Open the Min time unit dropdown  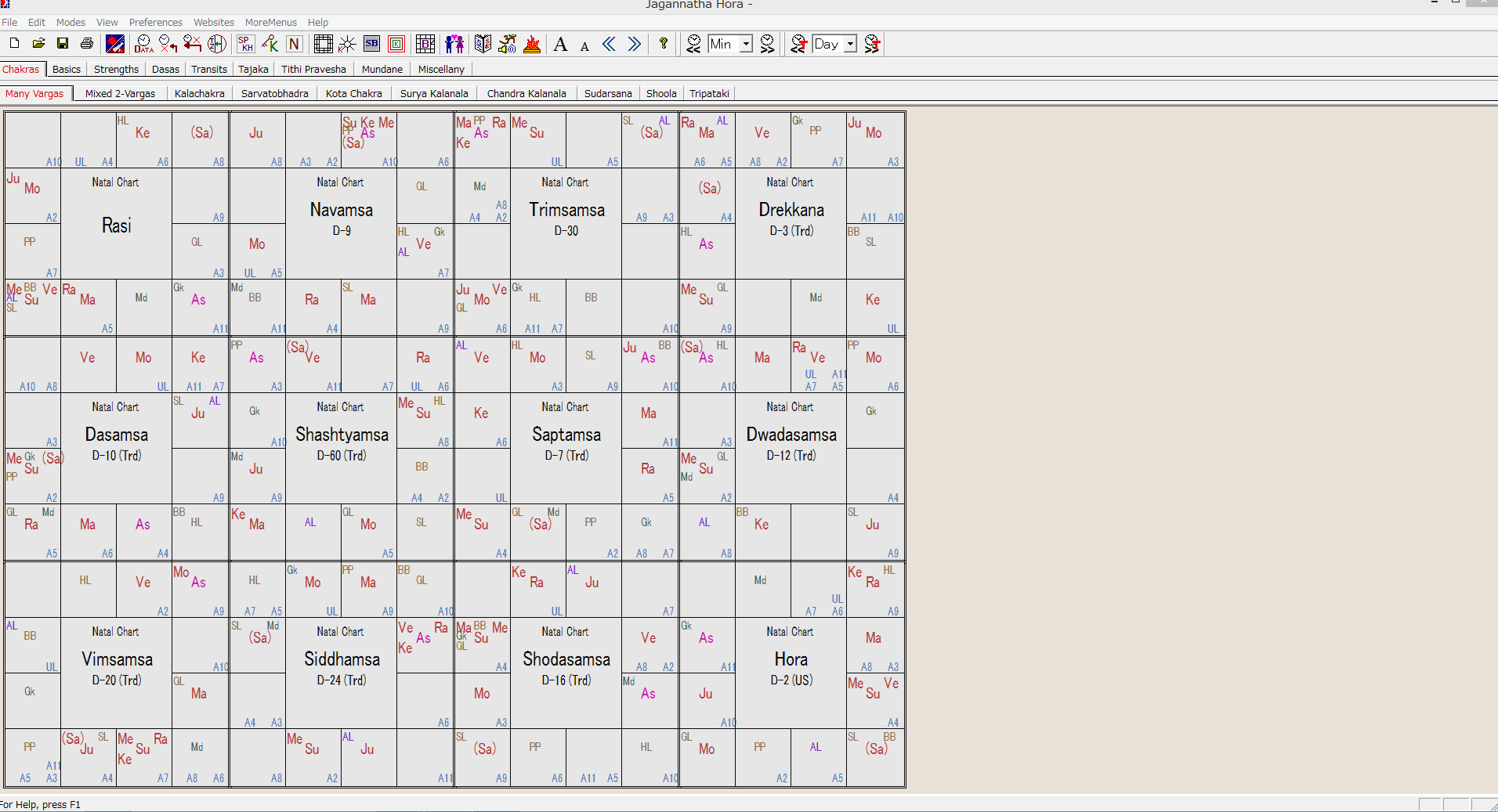click(747, 44)
